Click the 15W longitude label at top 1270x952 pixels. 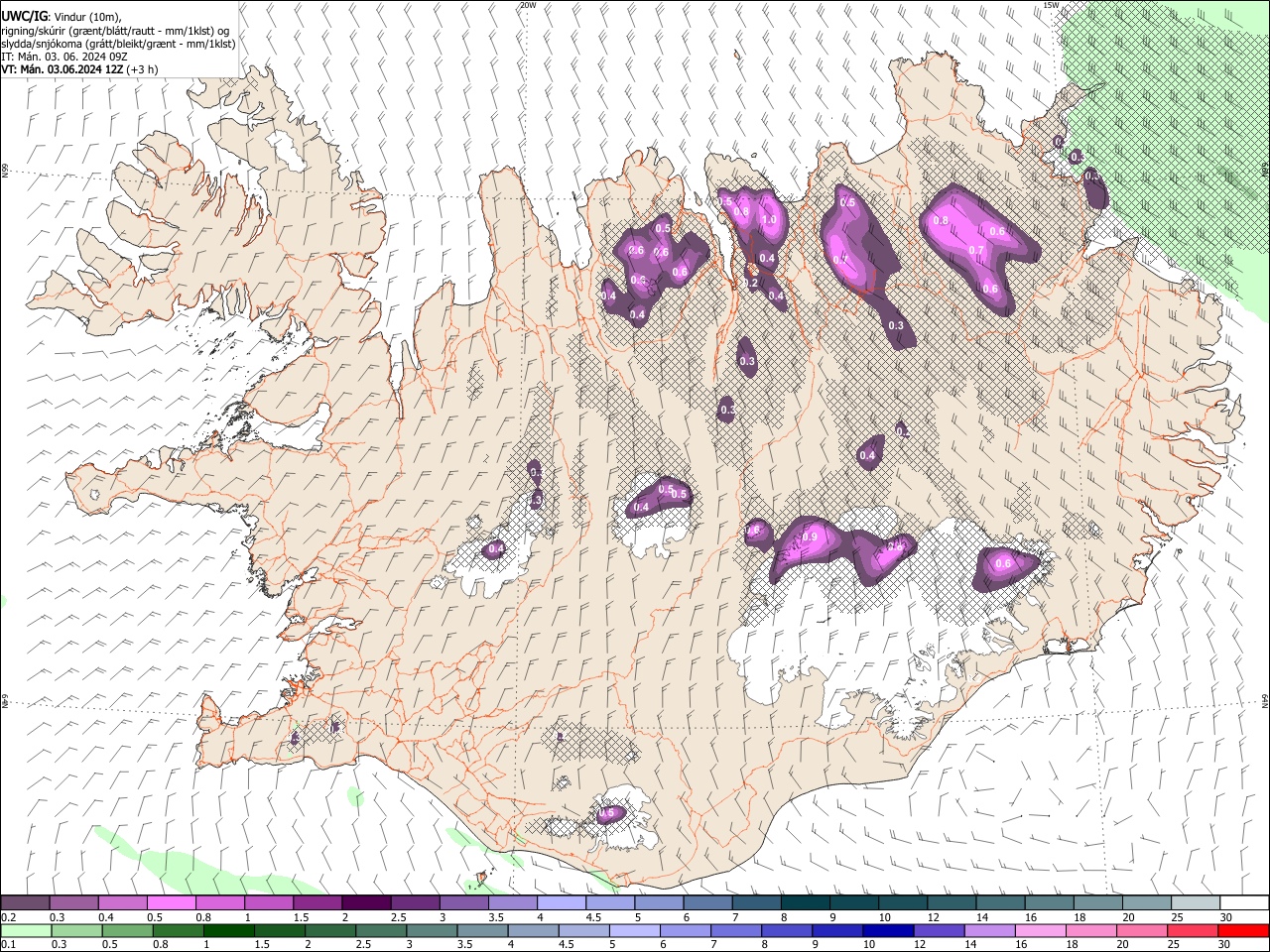1052,5
